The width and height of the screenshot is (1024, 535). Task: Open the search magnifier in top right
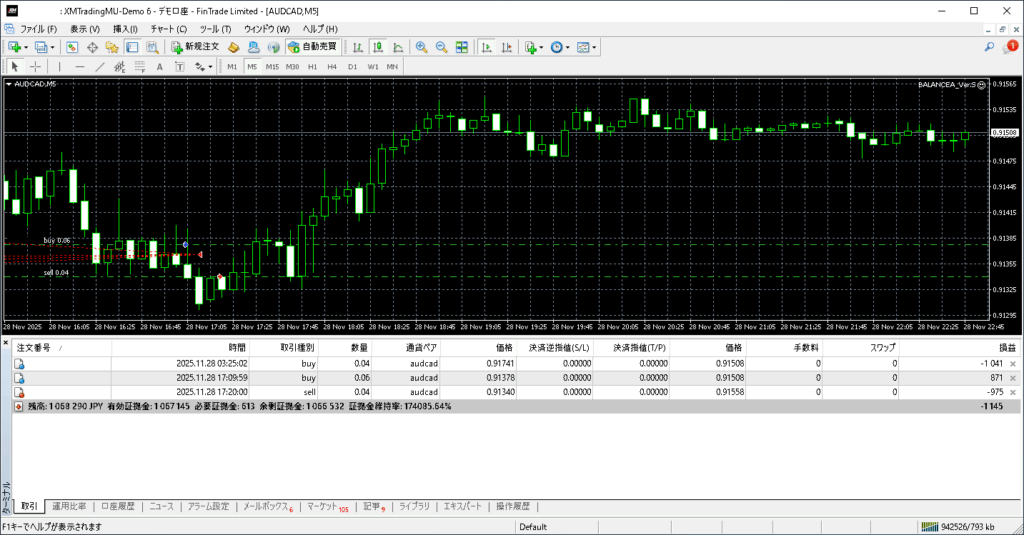click(x=989, y=47)
